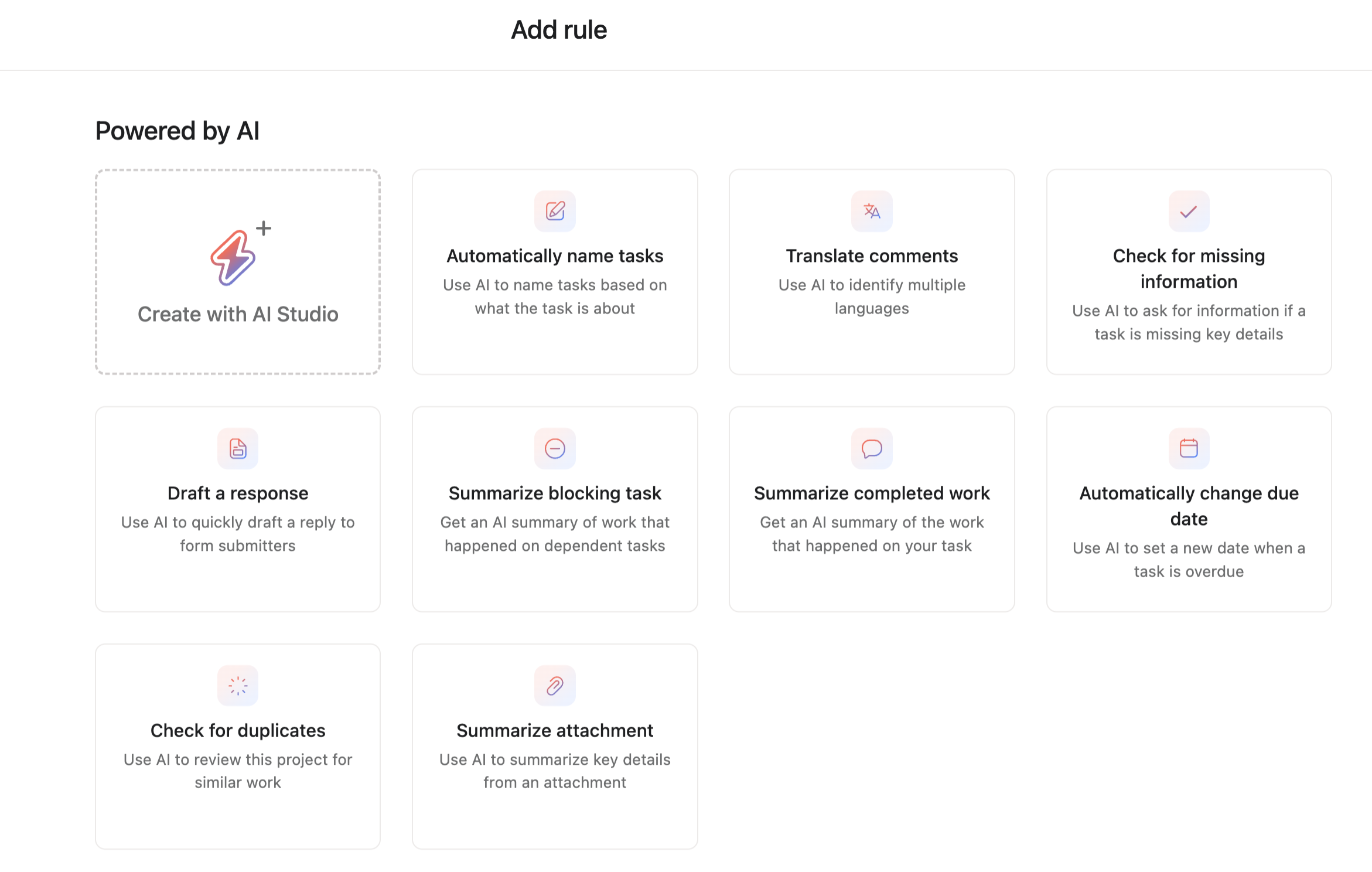Click the checkmark icon for missing information
This screenshot has height=872, width=1372.
tap(1189, 211)
